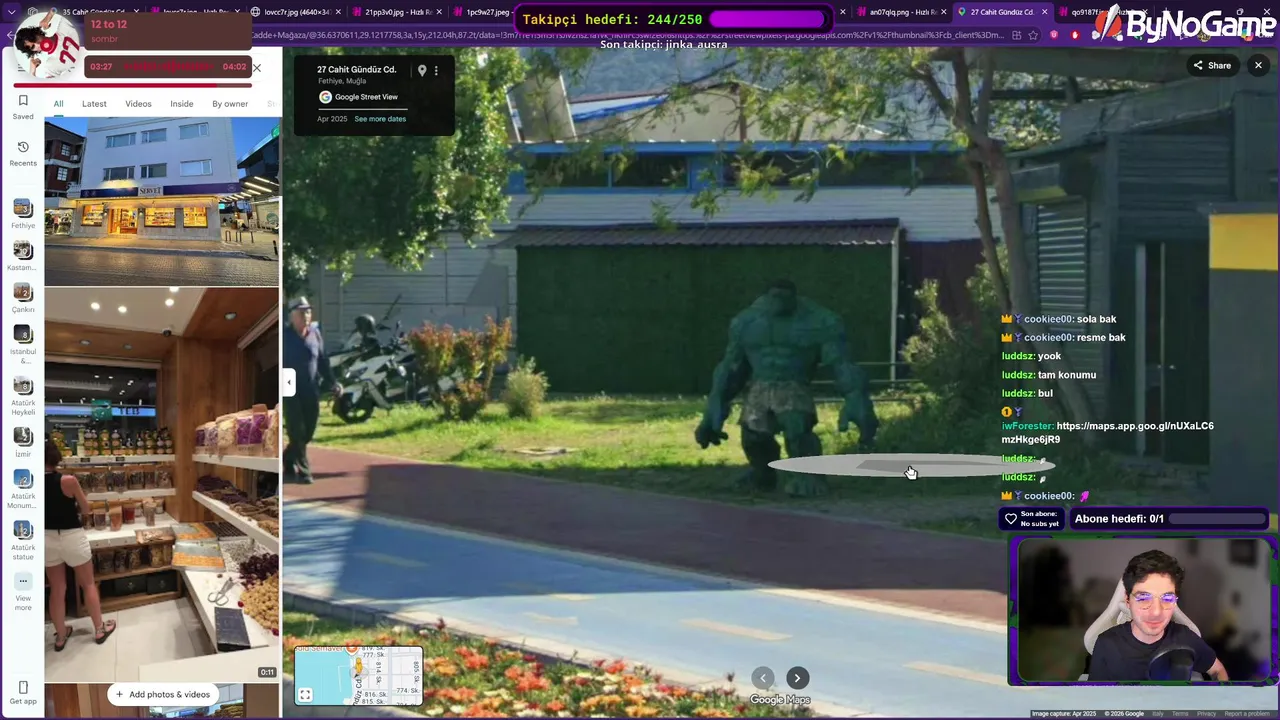Click Add photos & videos button
This screenshot has width=1280, height=720.
coord(162,694)
